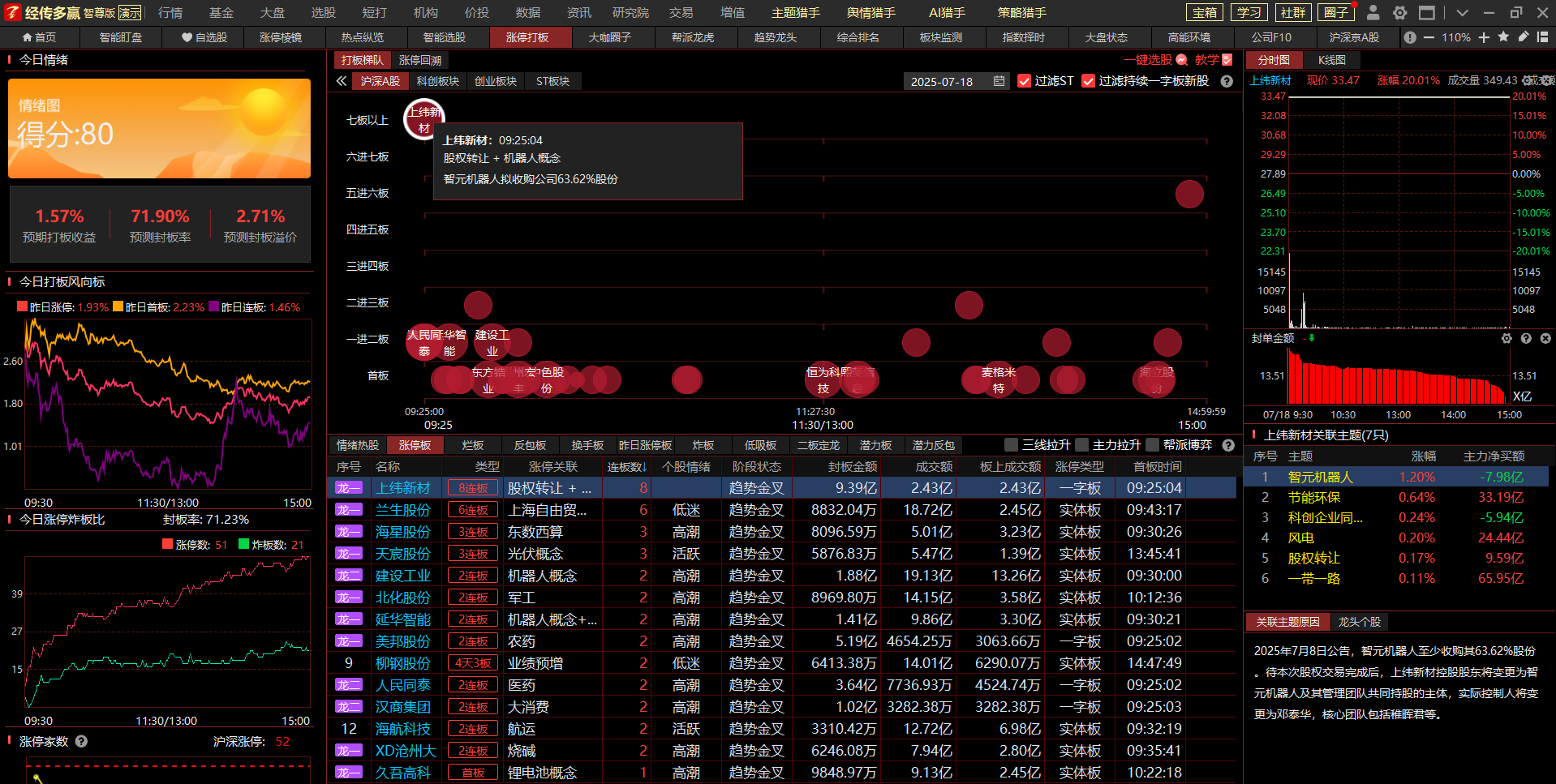
Task: Click the exclamation info icon beside zoom
Action: pyautogui.click(x=1410, y=37)
